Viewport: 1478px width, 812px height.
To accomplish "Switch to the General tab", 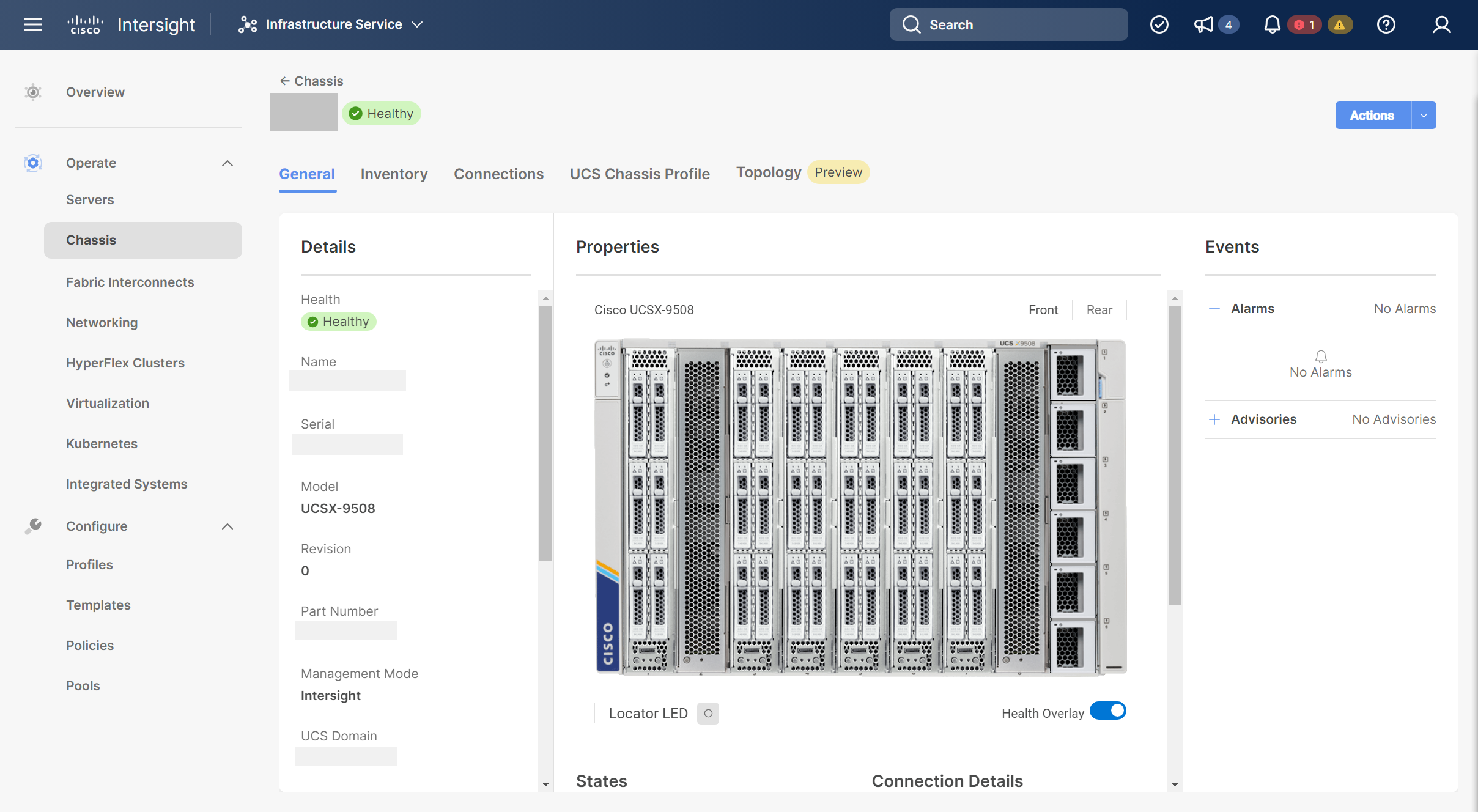I will [307, 174].
